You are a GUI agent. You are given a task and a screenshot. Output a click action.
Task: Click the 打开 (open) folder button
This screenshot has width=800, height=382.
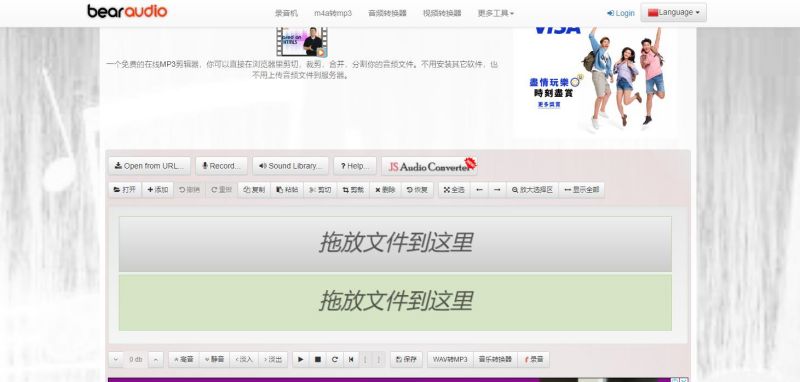(125, 190)
